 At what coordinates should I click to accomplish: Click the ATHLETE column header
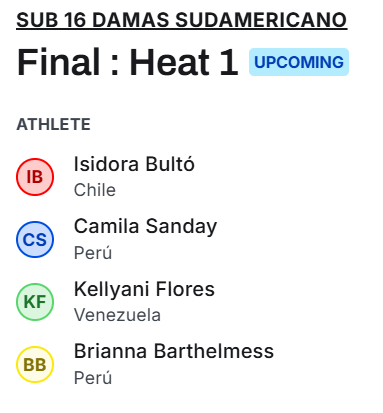click(x=53, y=124)
